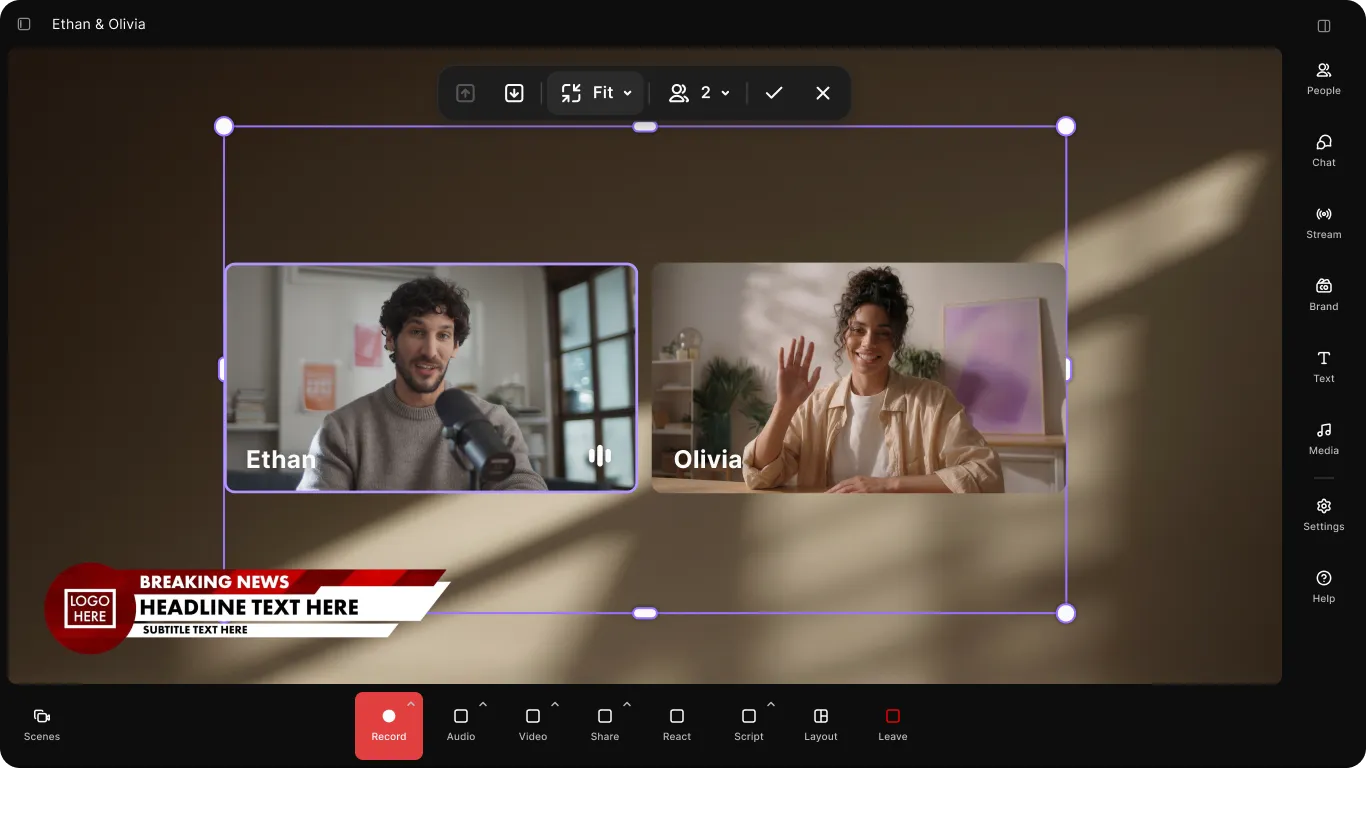1366x827 pixels.
Task: Click the top-right corner handle of selection frame
Action: pos(1066,126)
